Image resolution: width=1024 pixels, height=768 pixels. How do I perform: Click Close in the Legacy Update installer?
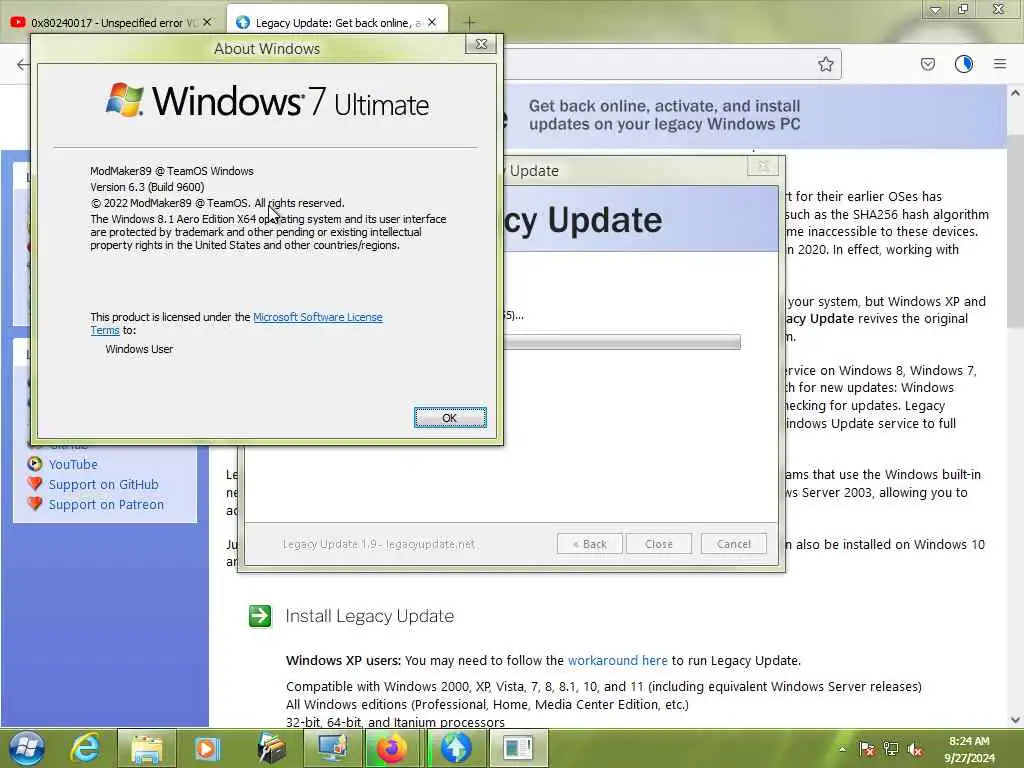click(658, 544)
